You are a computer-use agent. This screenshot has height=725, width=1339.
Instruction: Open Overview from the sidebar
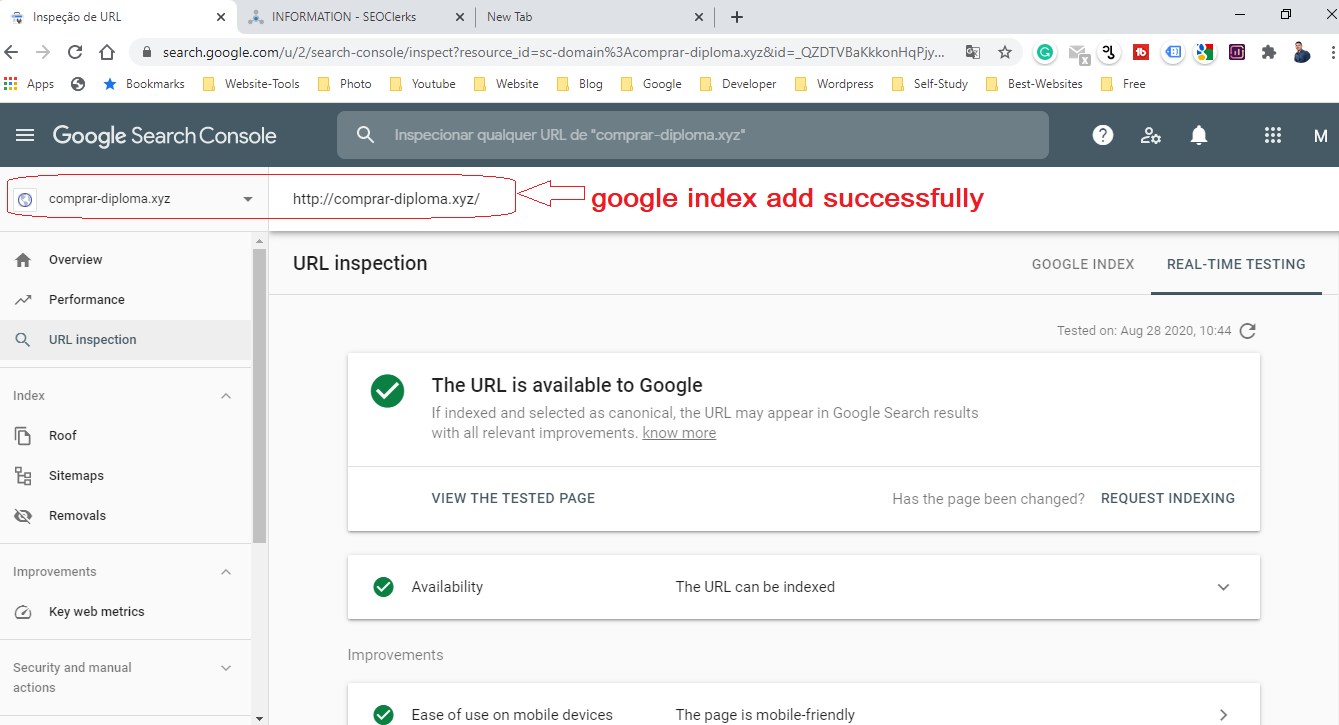75,259
